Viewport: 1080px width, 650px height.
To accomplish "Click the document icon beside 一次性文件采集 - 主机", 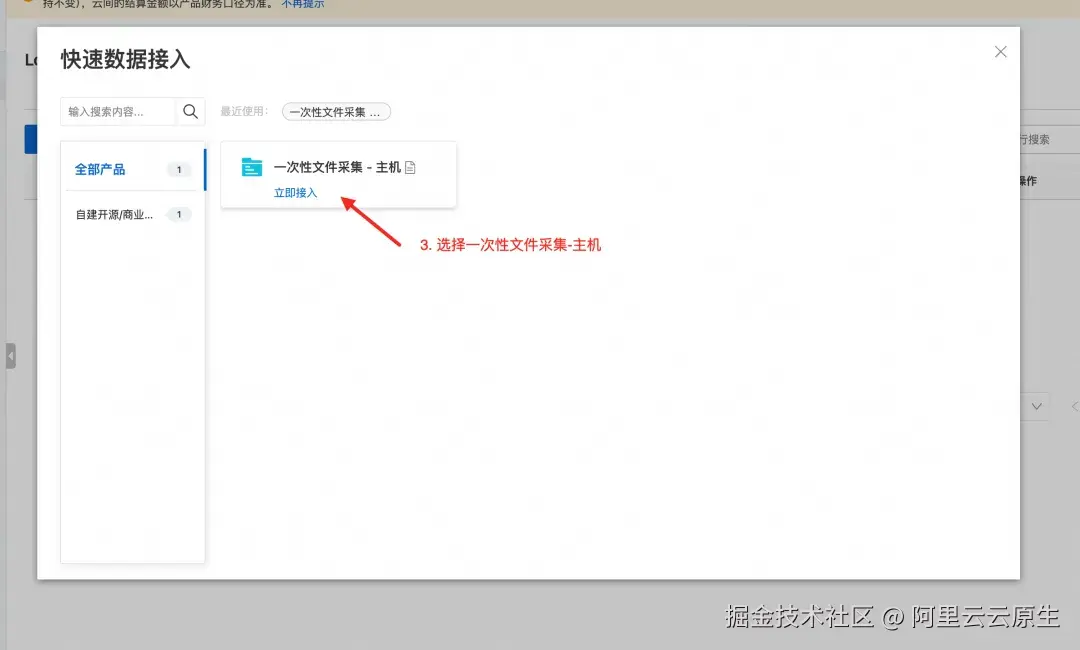I will (x=410, y=167).
